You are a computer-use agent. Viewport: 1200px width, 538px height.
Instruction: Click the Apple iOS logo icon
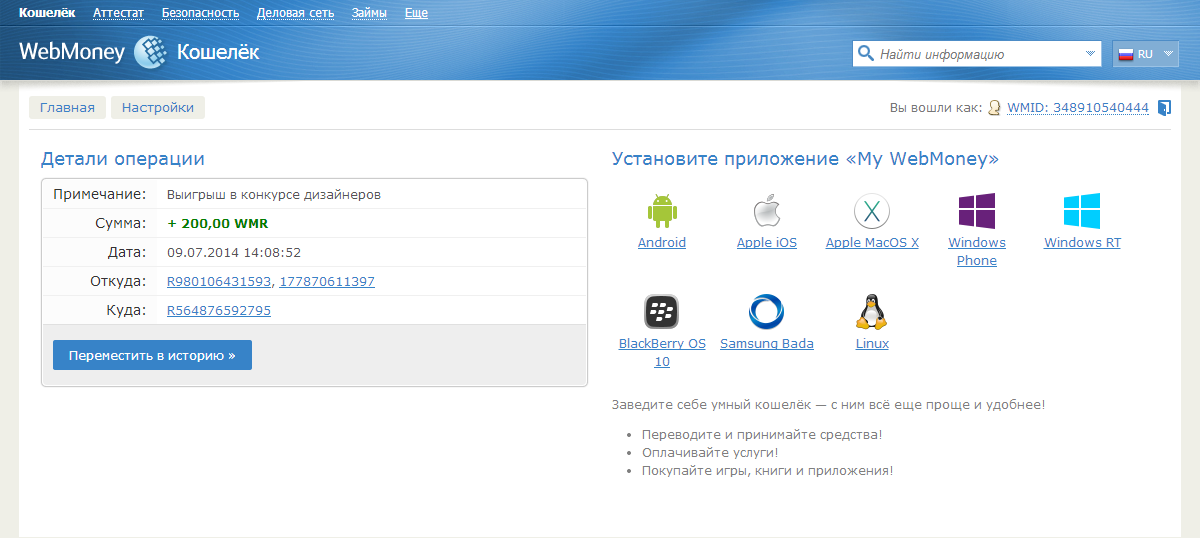click(766, 212)
